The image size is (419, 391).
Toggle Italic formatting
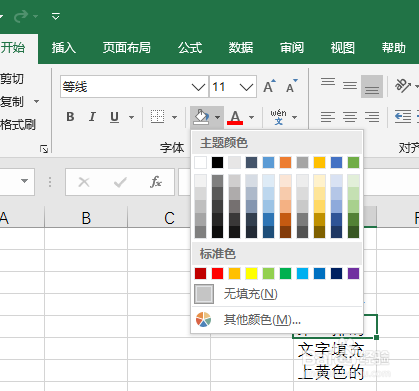[92, 117]
